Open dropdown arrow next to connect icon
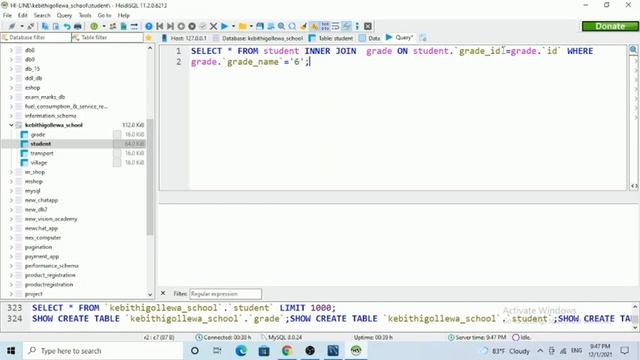 pyautogui.click(x=22, y=26)
